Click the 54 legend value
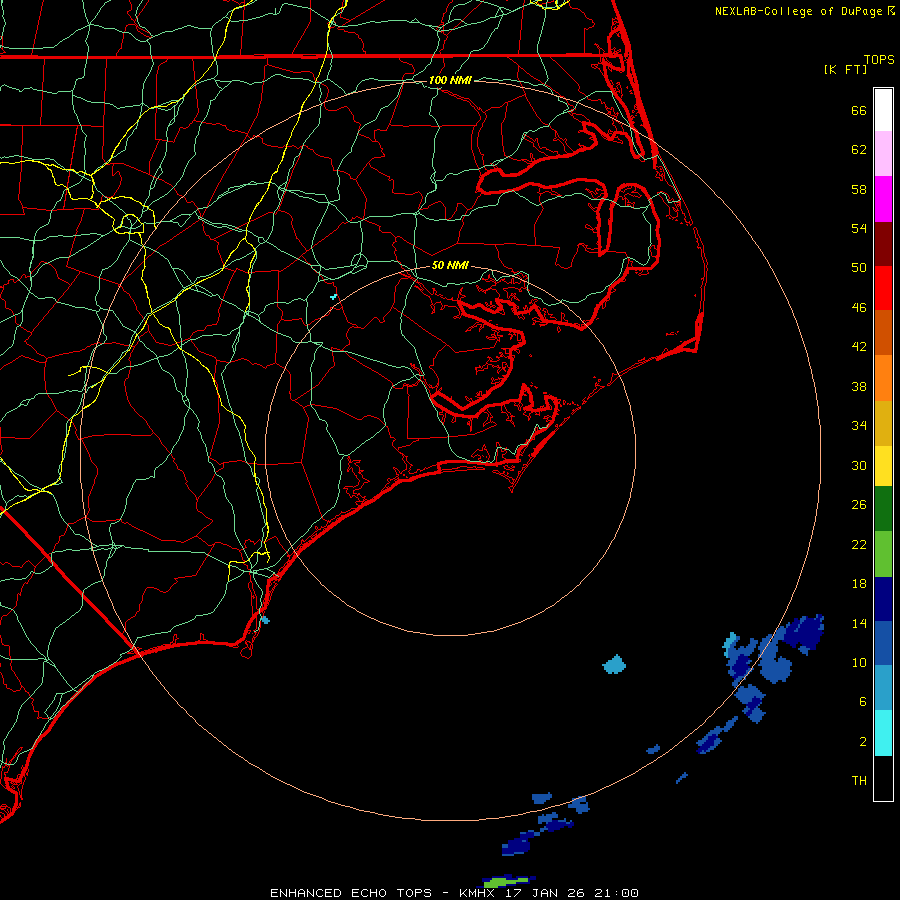 pyautogui.click(x=859, y=228)
